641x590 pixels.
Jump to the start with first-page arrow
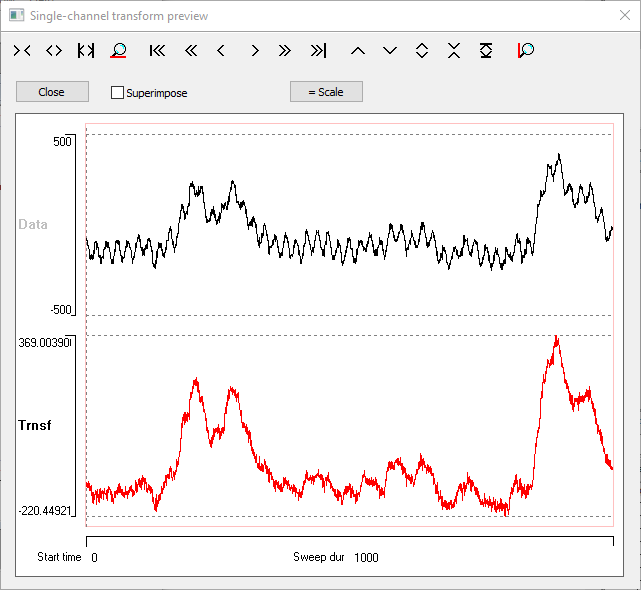tap(157, 50)
